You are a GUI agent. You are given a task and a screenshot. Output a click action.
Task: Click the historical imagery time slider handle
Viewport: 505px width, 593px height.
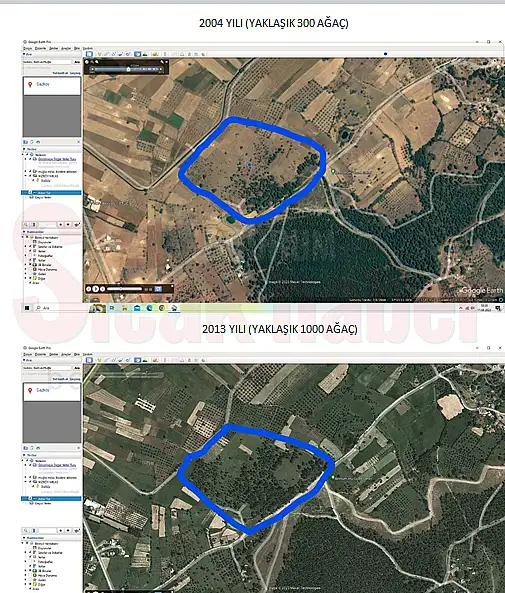coord(129,69)
